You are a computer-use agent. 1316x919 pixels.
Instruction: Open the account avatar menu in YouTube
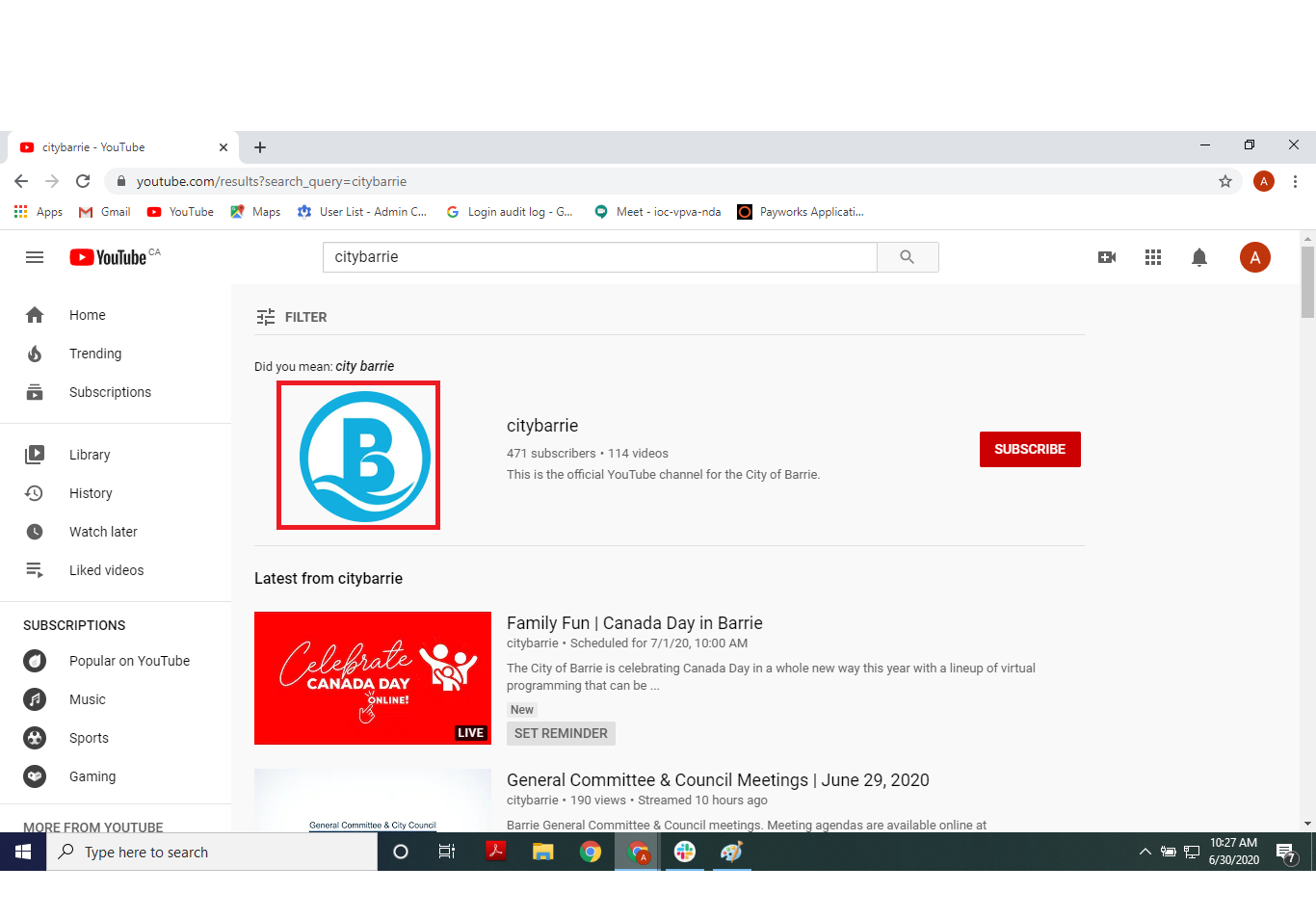coord(1255,257)
